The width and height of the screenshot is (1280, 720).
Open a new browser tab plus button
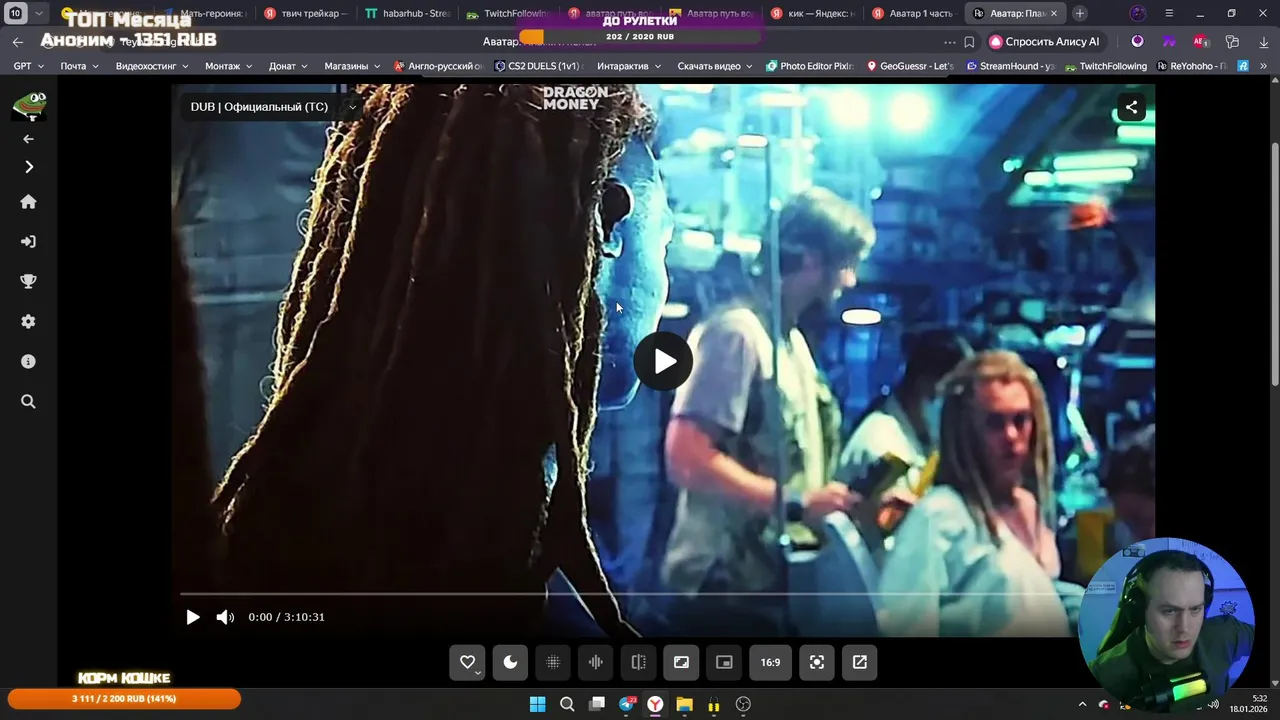pyautogui.click(x=1080, y=14)
